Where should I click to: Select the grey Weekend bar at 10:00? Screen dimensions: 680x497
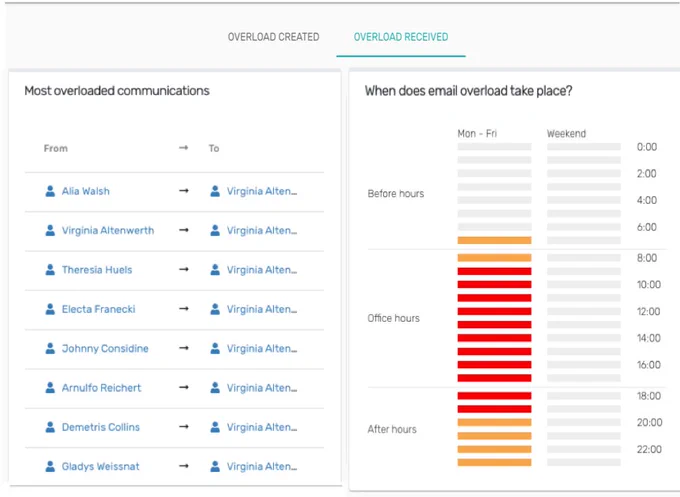pos(584,284)
